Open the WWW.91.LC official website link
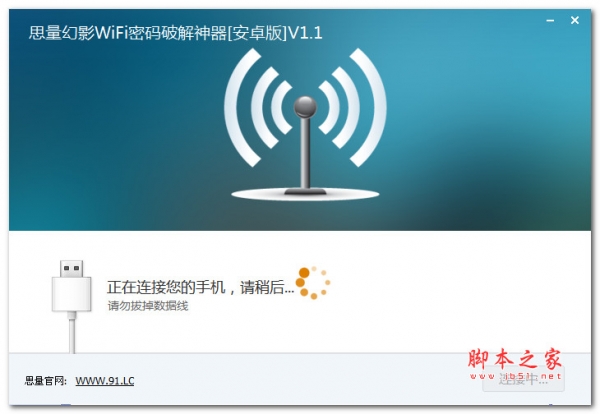 click(x=104, y=381)
